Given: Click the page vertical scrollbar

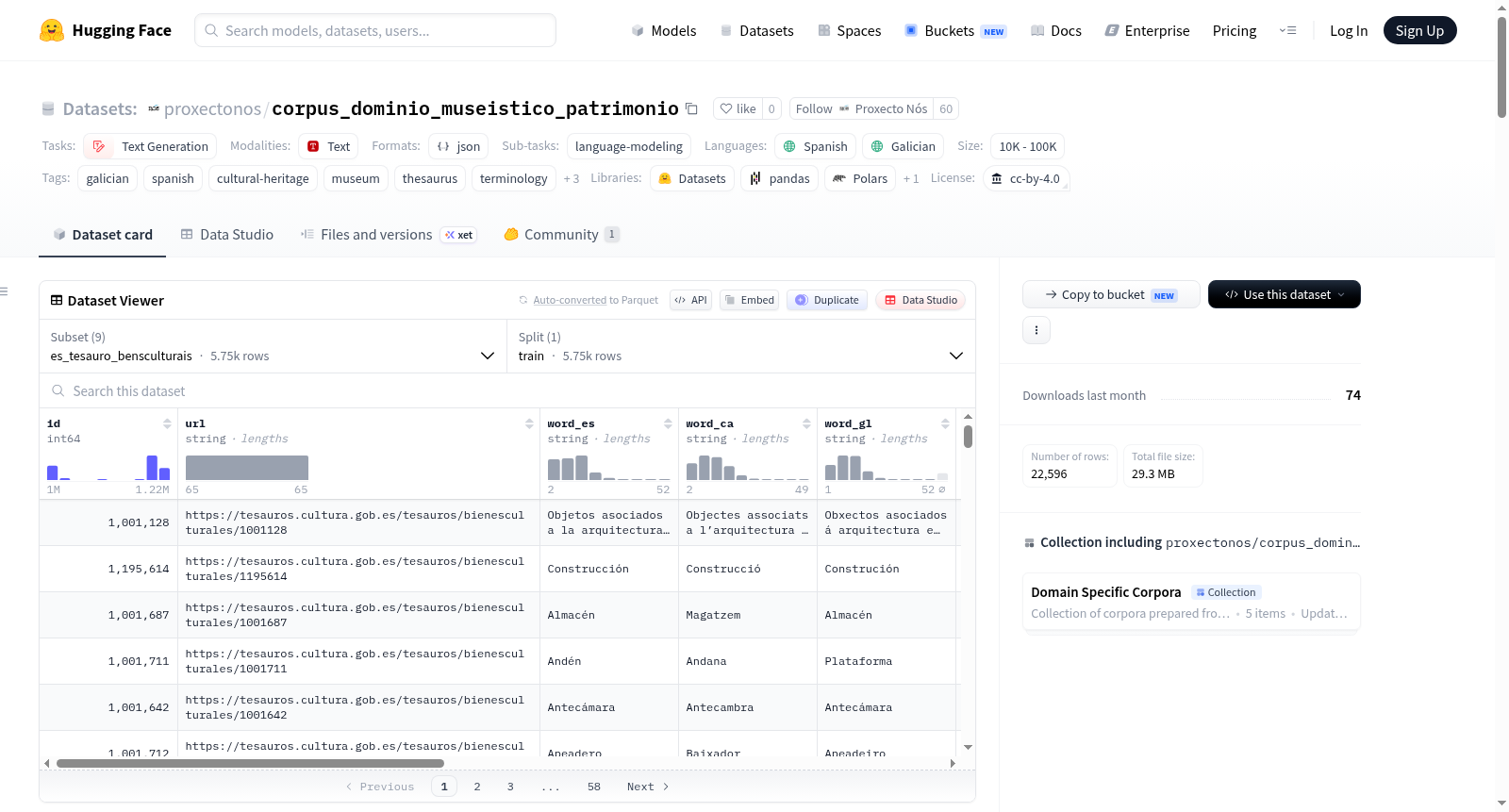Looking at the screenshot, I should (x=1501, y=68).
